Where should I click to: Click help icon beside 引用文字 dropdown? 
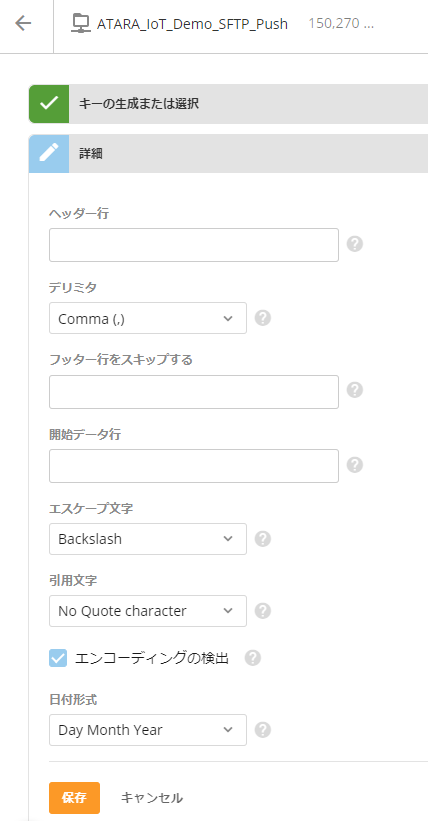pos(262,611)
